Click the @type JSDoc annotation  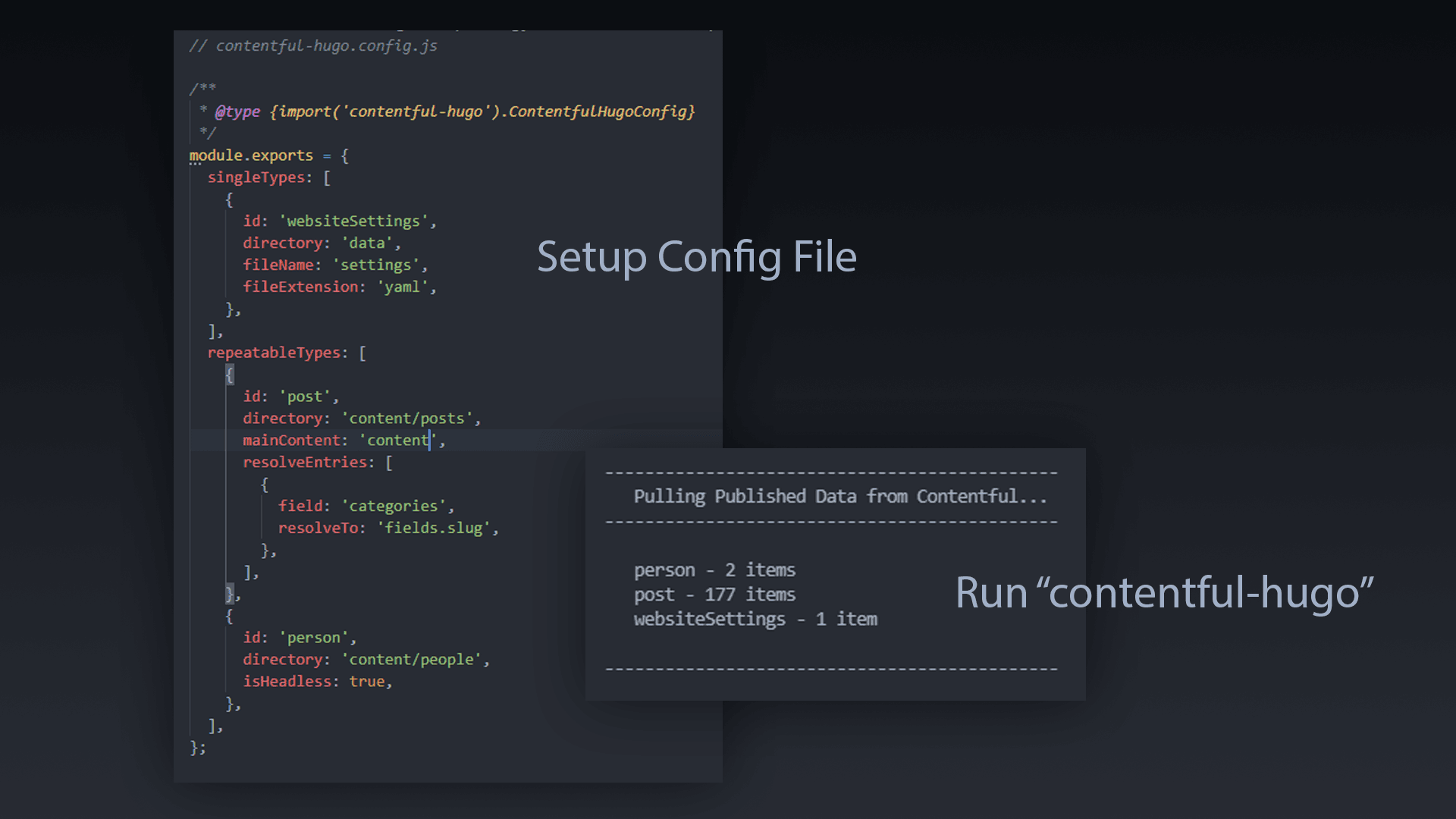pyautogui.click(x=238, y=111)
